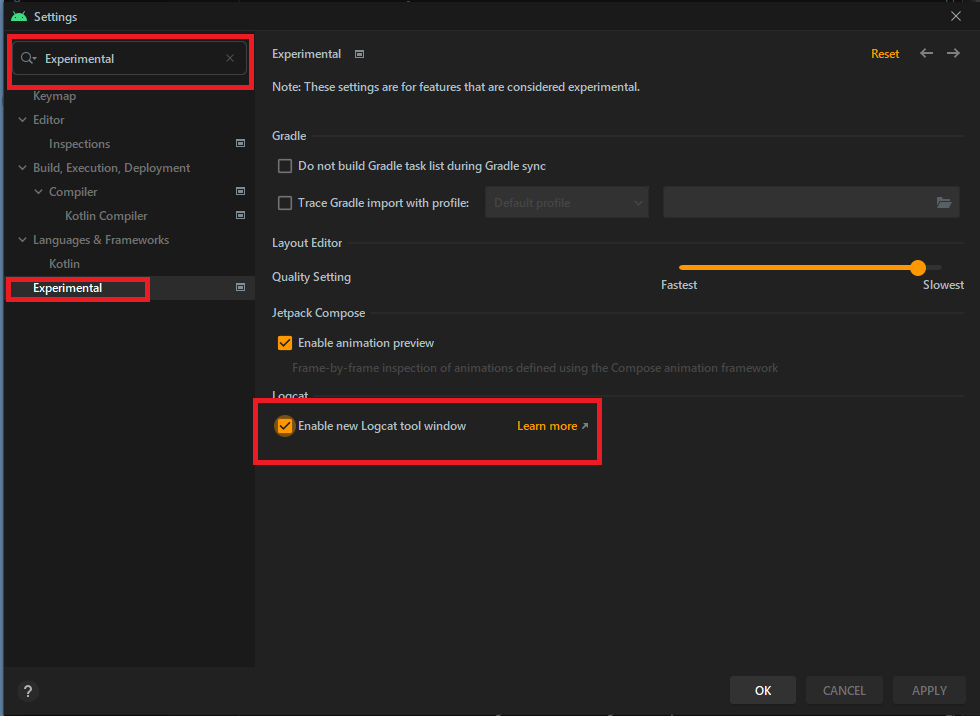Select Kotlin under Languages & Frameworks

(64, 264)
